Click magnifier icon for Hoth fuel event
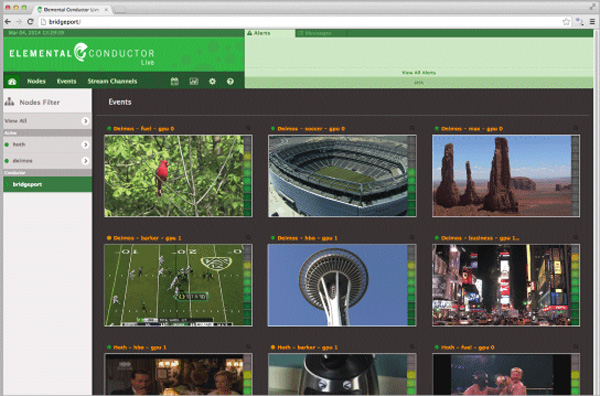 click(576, 347)
